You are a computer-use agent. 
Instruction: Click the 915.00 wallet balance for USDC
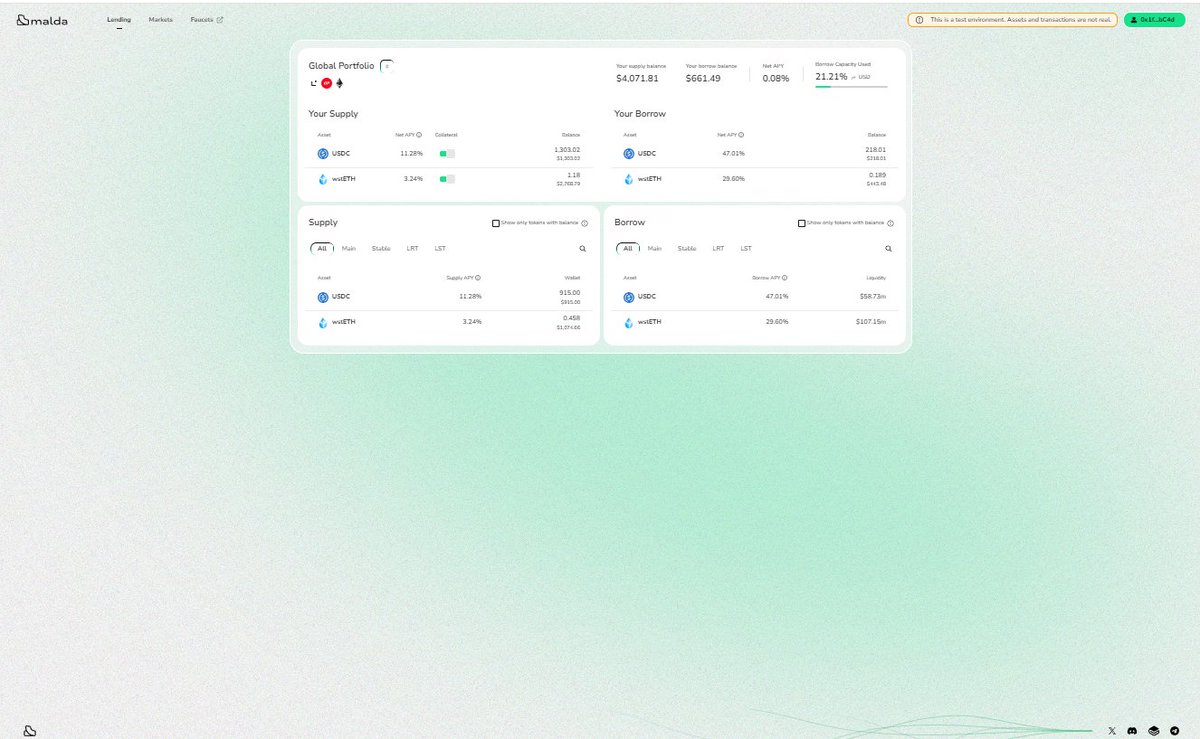point(570,292)
